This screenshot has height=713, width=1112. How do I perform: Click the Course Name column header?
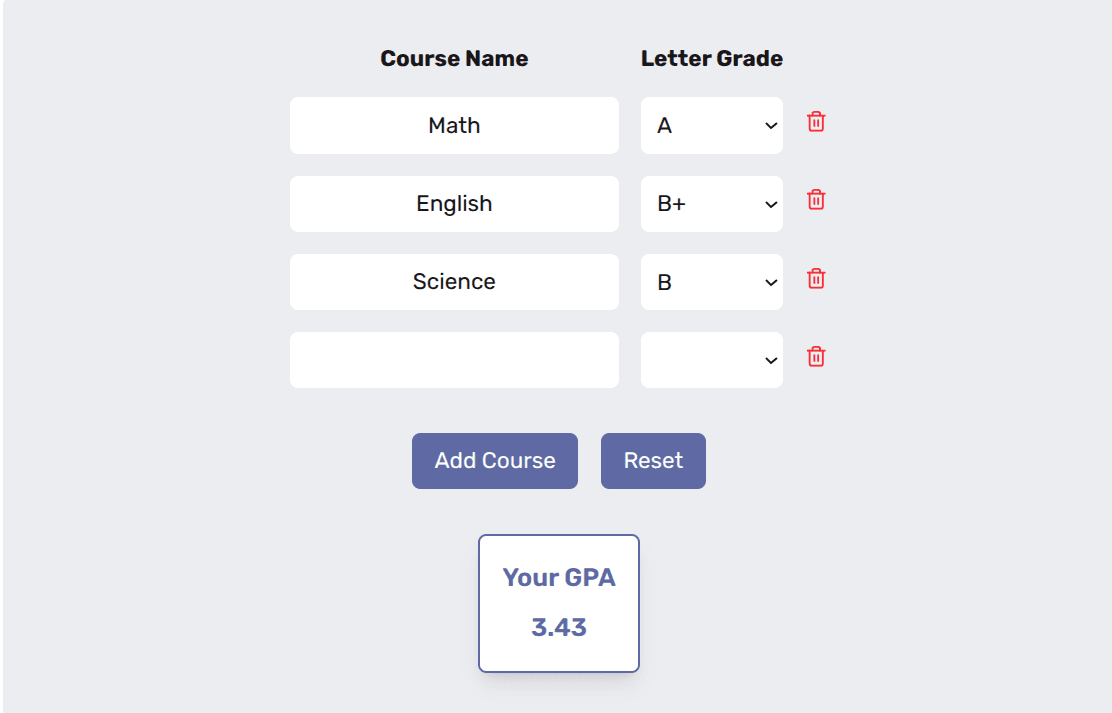(x=454, y=58)
